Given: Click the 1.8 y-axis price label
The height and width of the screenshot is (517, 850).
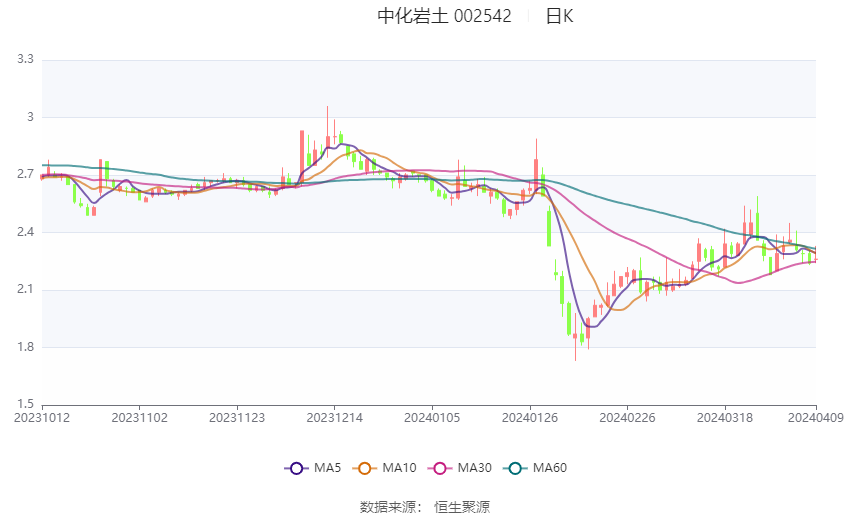Looking at the screenshot, I should (25, 347).
